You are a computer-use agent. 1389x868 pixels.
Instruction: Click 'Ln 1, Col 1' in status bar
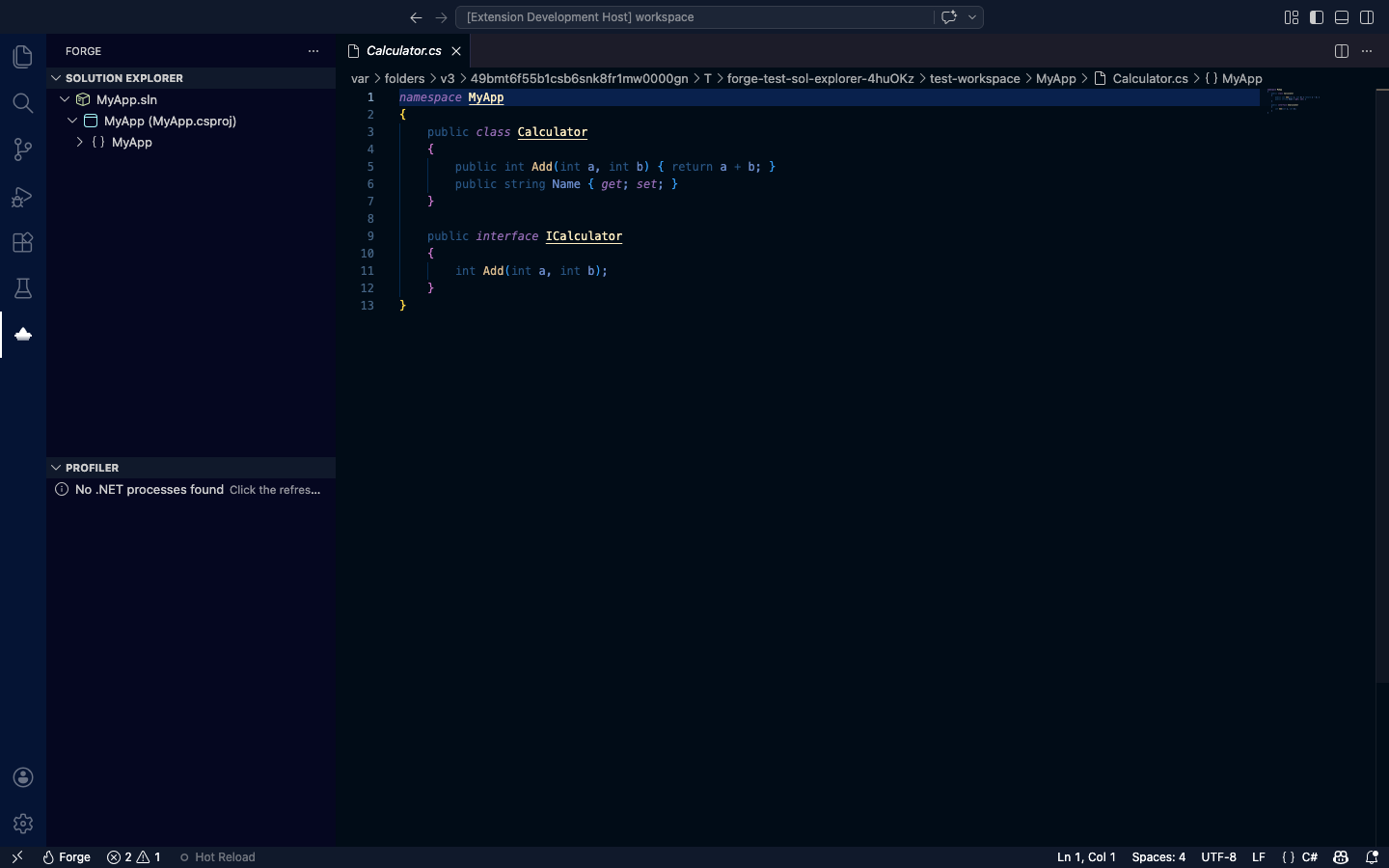click(x=1086, y=856)
